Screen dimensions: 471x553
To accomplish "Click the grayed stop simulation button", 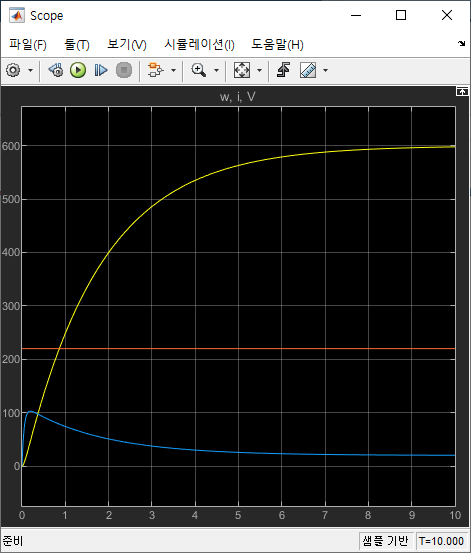I will [124, 70].
